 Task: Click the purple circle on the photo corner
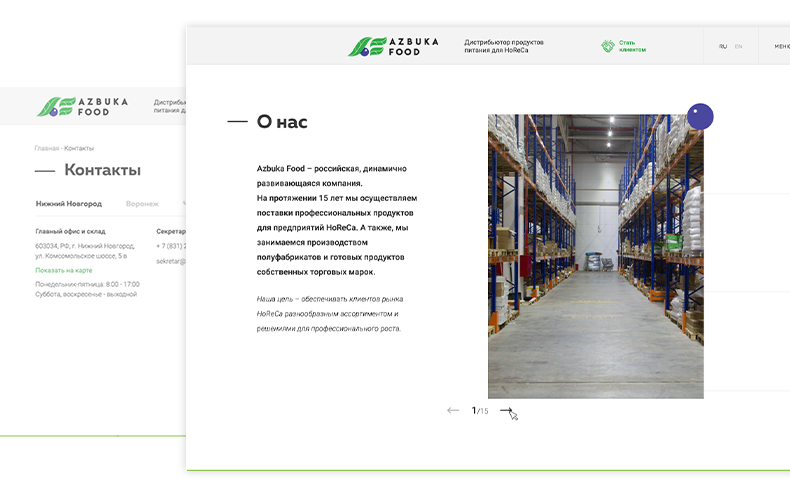point(700,116)
